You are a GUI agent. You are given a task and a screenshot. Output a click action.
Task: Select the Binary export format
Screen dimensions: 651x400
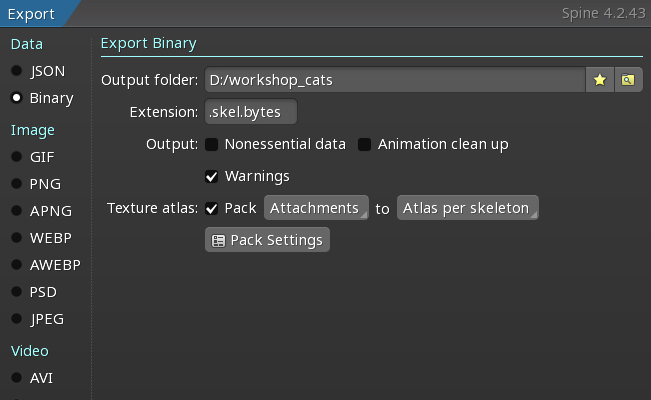(x=17, y=98)
